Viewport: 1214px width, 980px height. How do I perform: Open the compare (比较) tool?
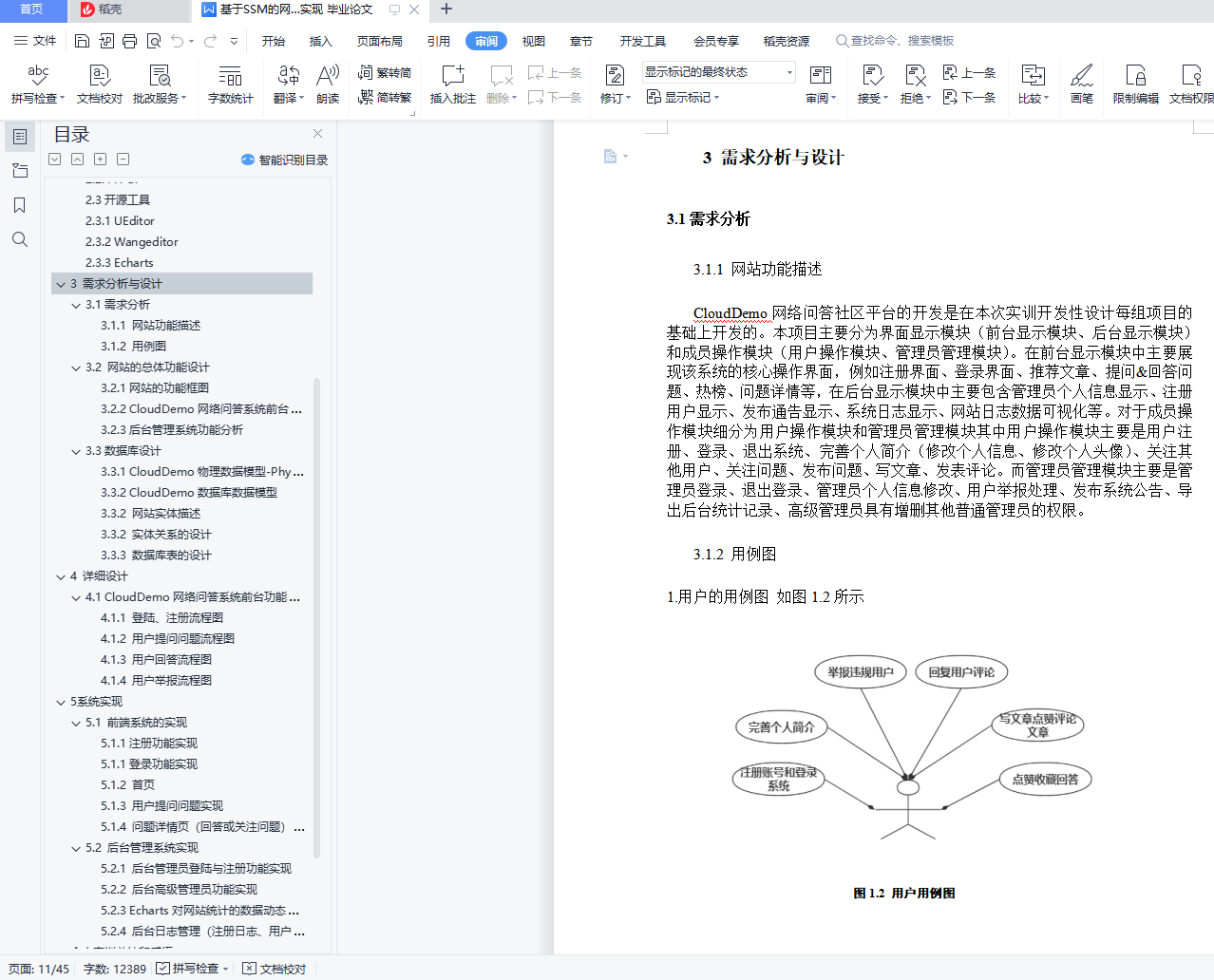pyautogui.click(x=1033, y=84)
